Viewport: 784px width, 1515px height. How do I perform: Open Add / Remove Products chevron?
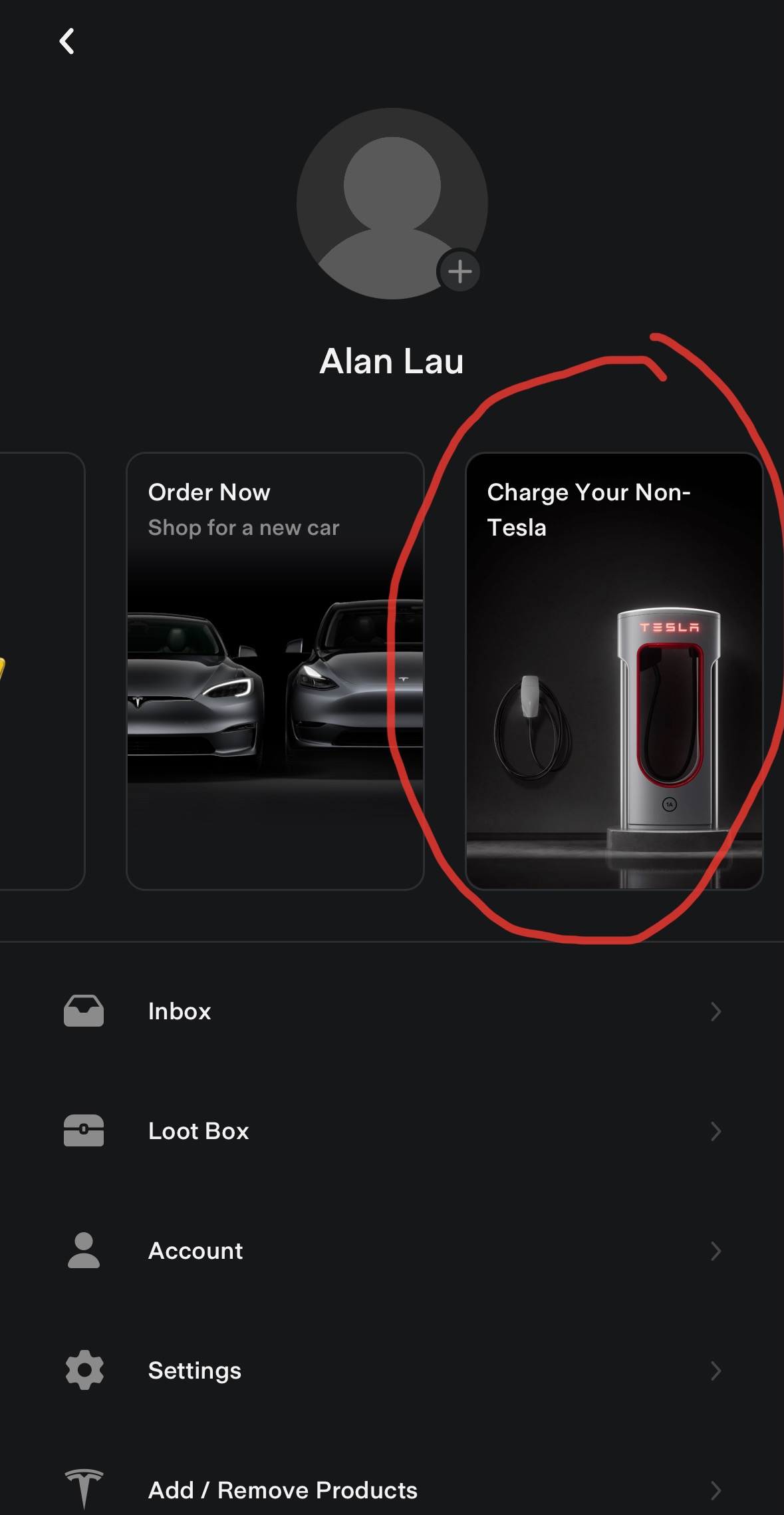click(x=716, y=1490)
